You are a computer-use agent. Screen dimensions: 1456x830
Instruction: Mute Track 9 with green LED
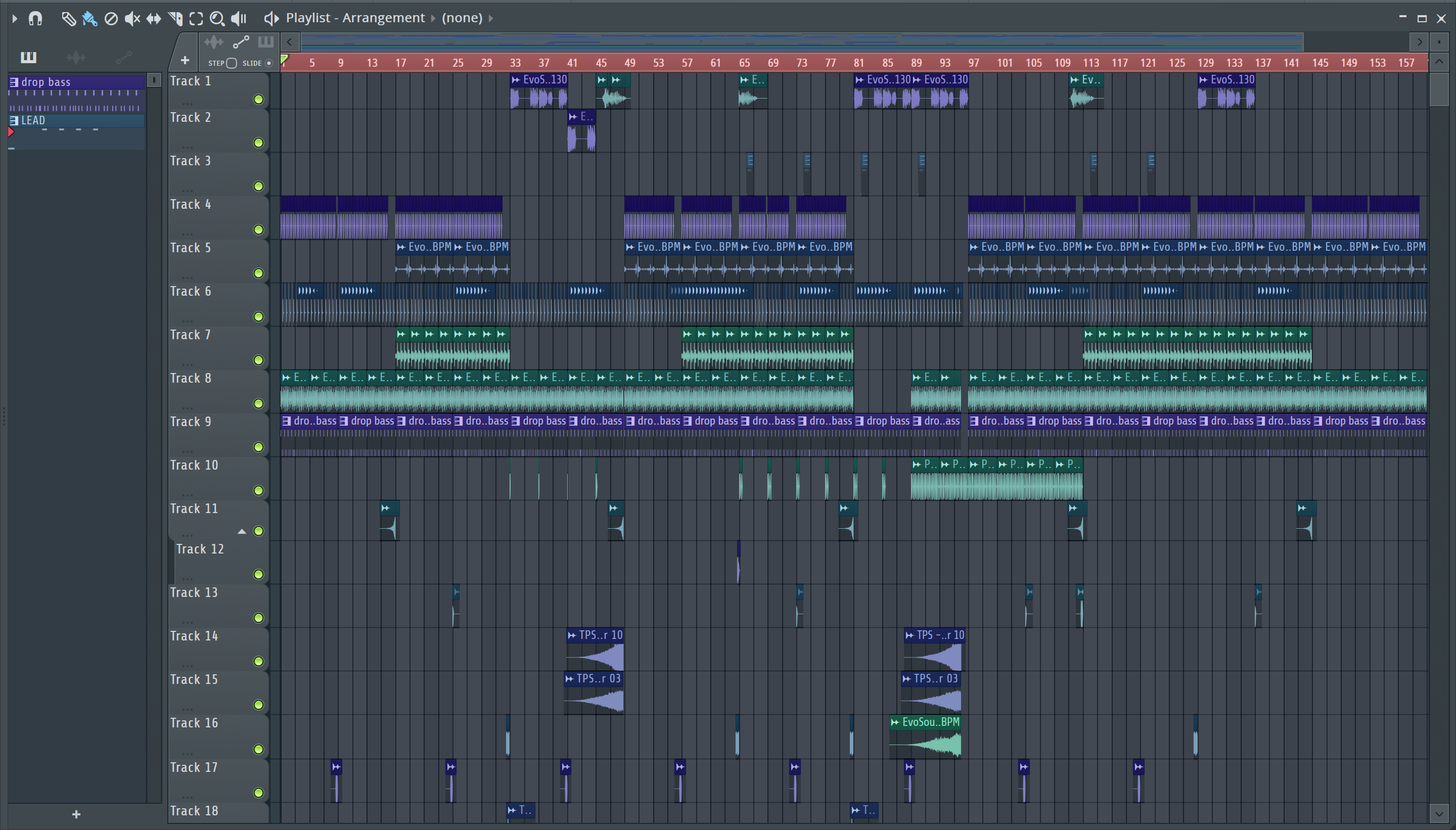(258, 447)
